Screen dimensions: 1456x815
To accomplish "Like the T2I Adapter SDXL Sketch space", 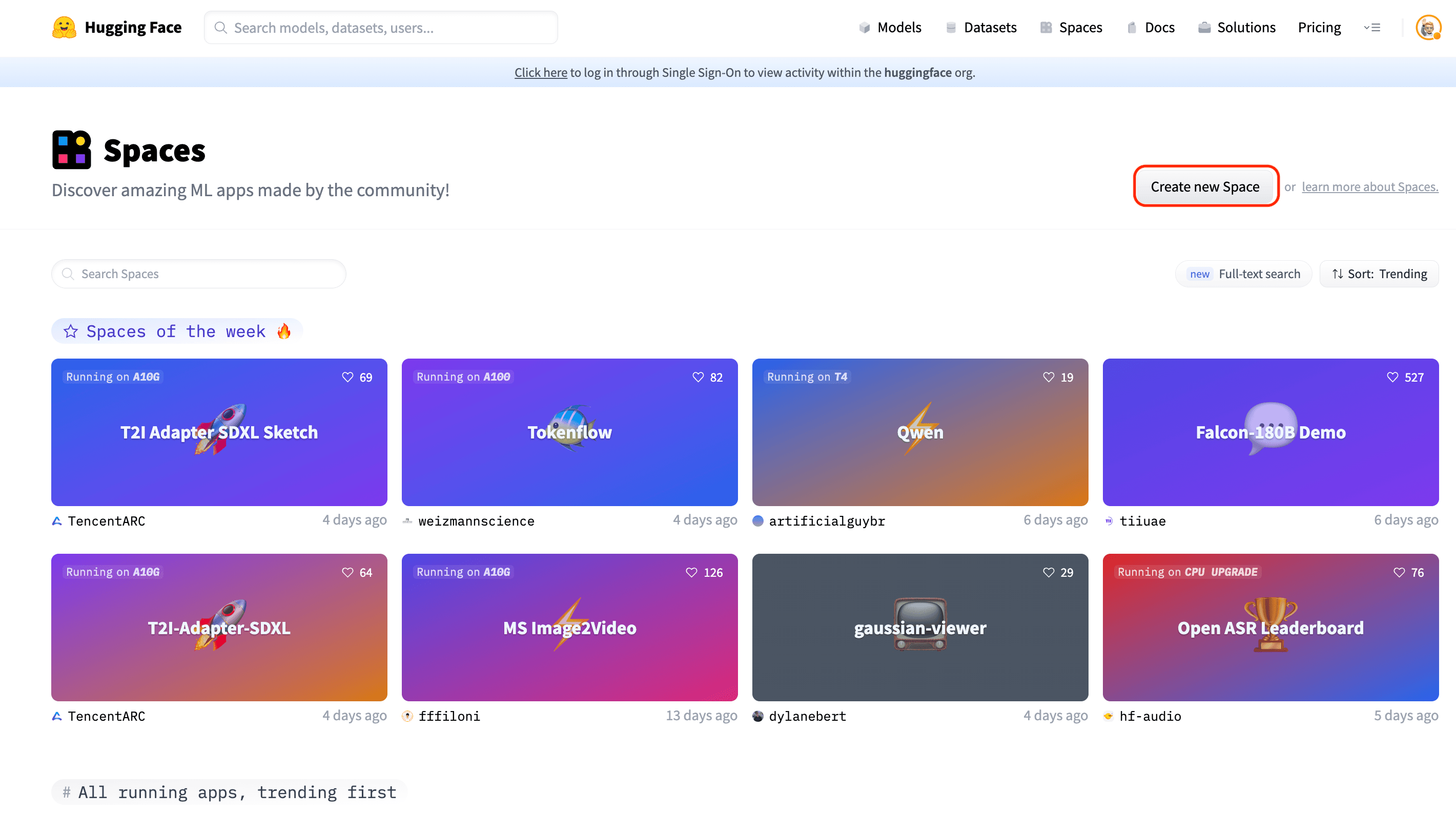I will pyautogui.click(x=347, y=377).
